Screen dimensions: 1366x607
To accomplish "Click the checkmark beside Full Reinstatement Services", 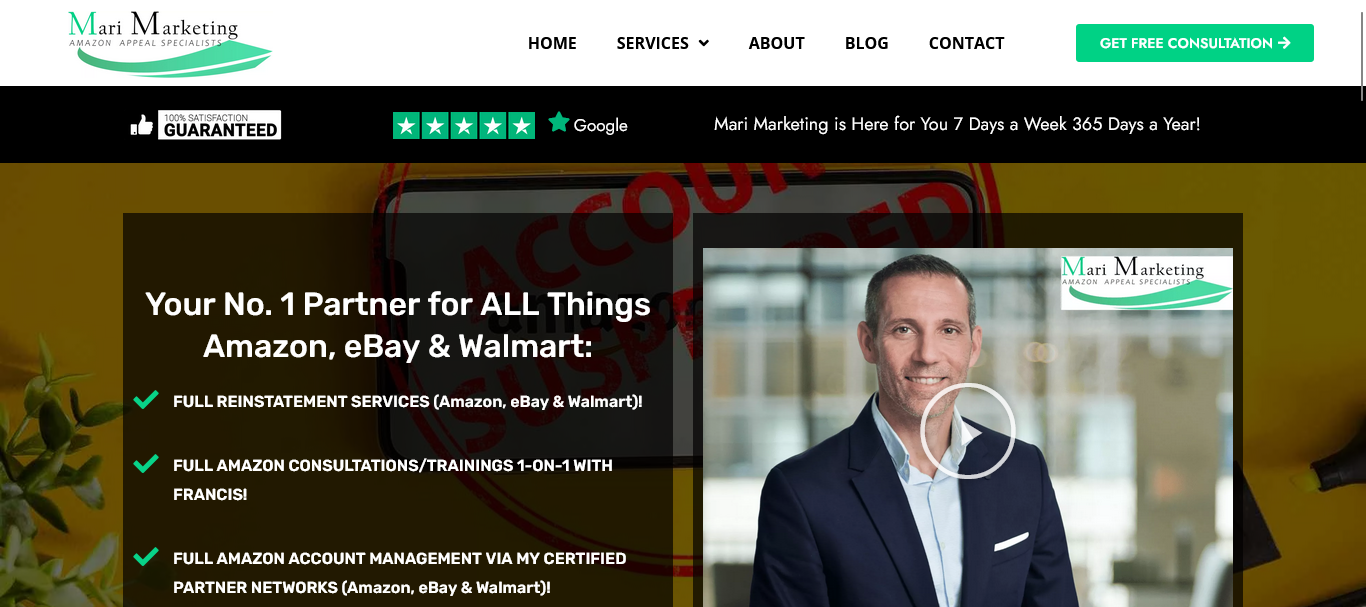I will 146,400.
